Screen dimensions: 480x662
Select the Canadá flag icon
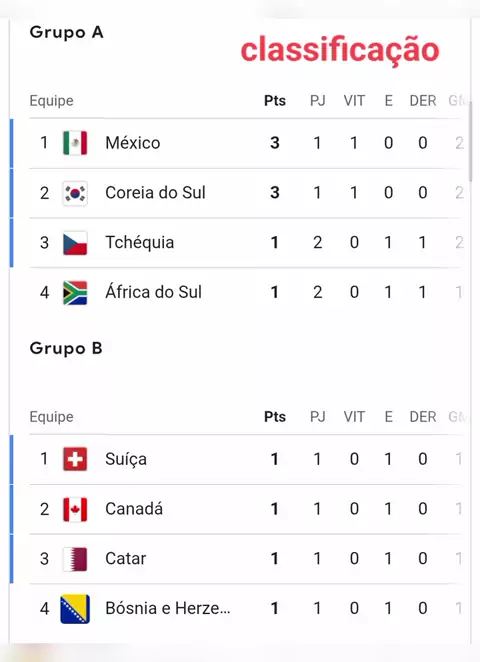click(75, 509)
